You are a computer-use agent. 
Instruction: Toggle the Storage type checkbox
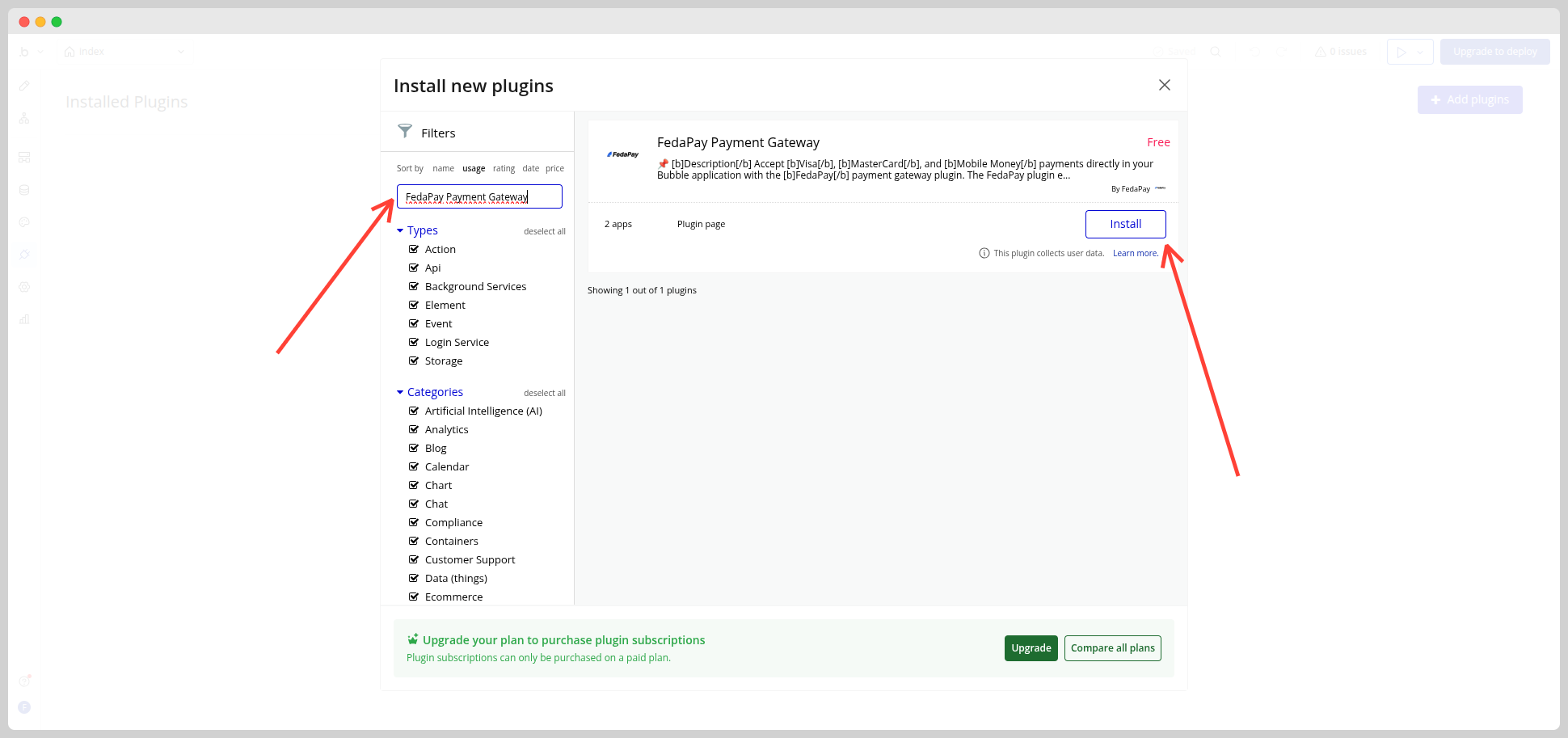pyautogui.click(x=414, y=361)
